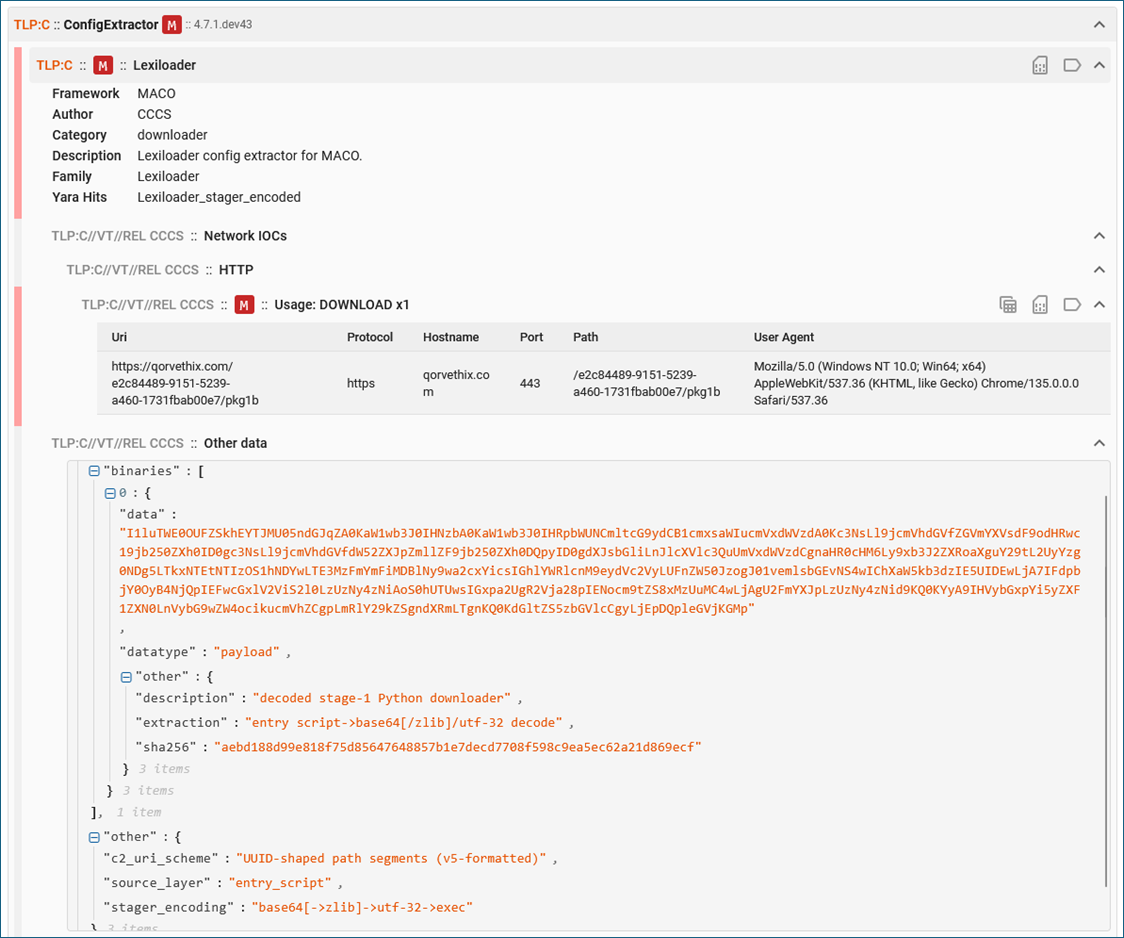Screen dimensions: 1124x938
Task: Collapse the ConfigExtractor section with its chevron
Action: [1099, 25]
